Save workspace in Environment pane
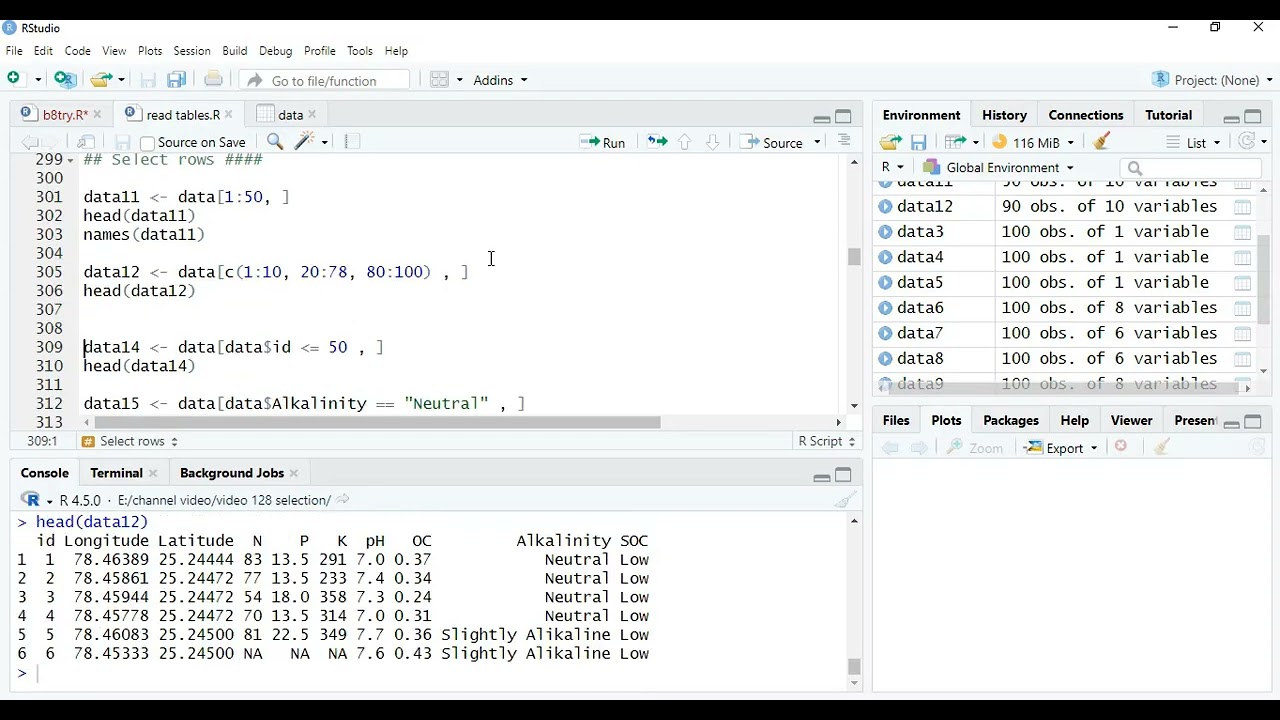 pos(919,142)
